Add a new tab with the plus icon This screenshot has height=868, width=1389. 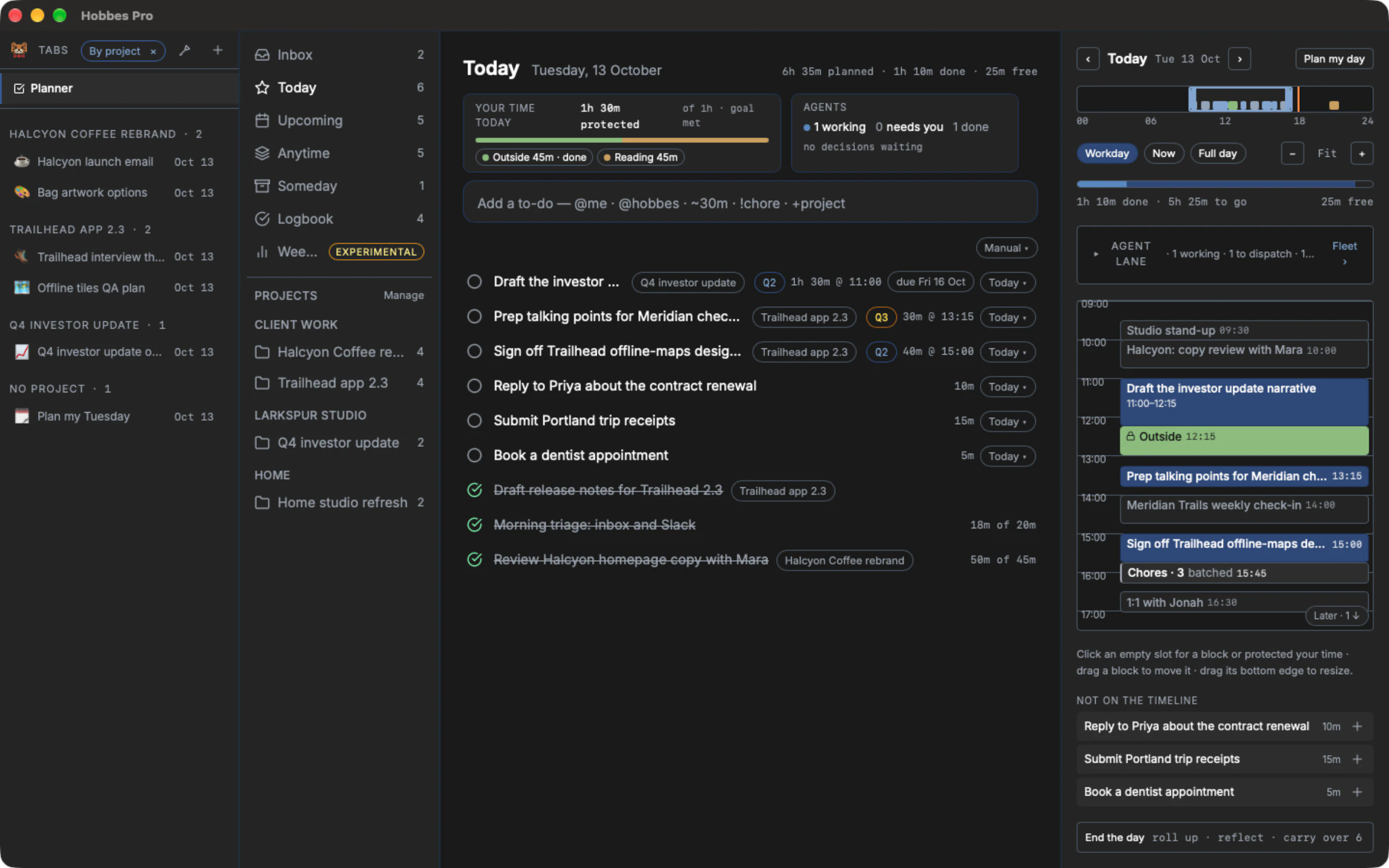[x=218, y=50]
